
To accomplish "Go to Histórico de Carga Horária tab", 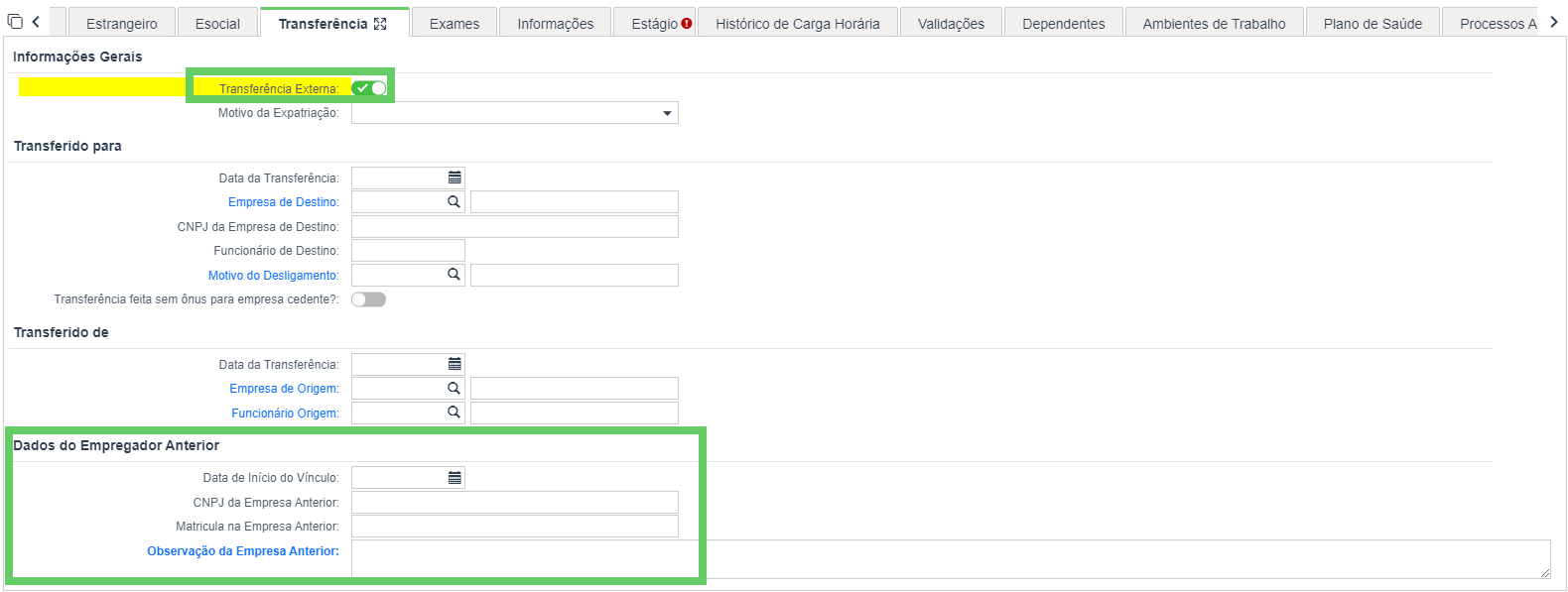I will point(798,24).
